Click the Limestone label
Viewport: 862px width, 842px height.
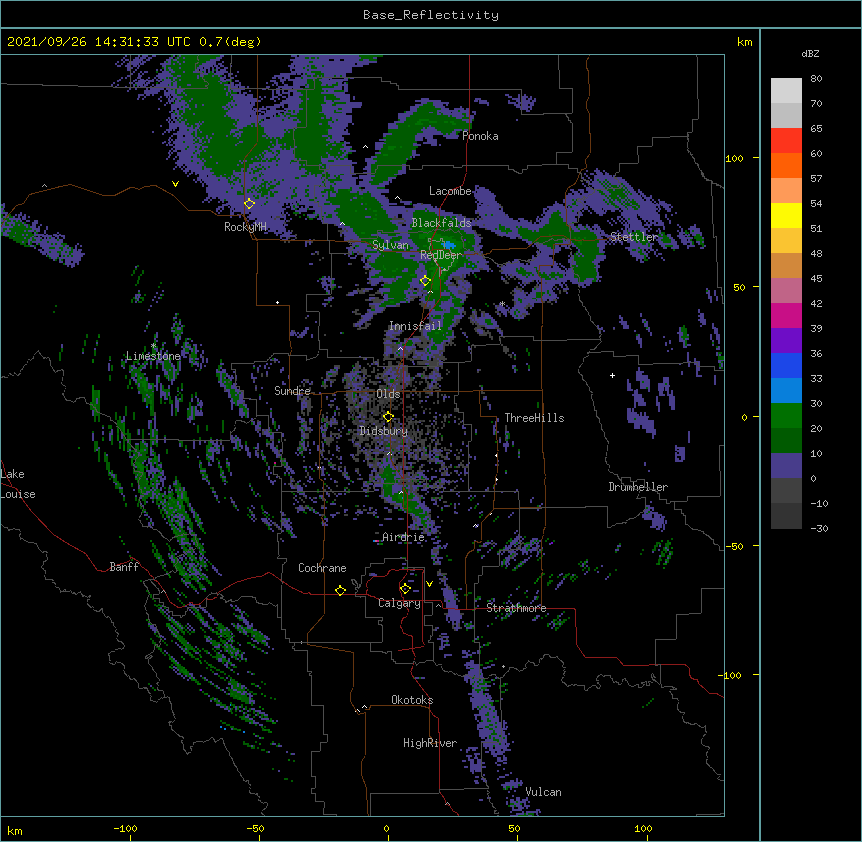[153, 356]
